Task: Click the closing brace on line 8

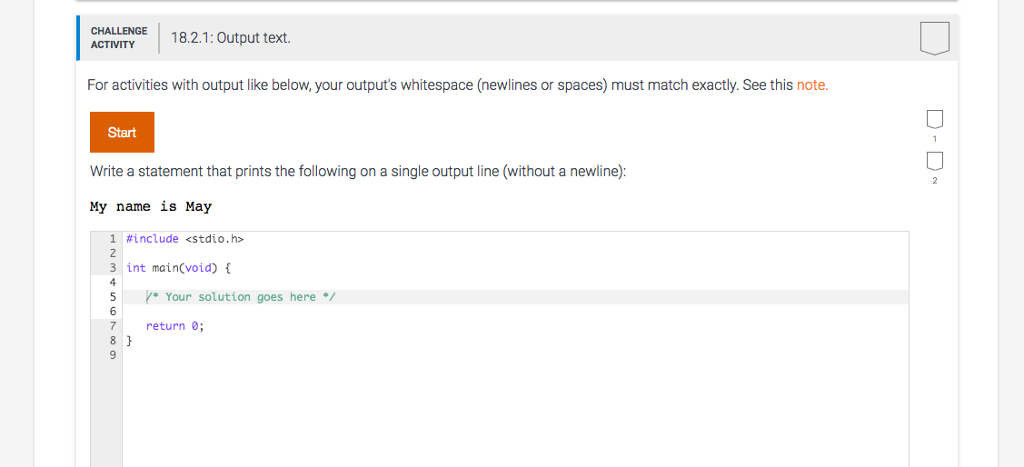Action: tap(130, 340)
